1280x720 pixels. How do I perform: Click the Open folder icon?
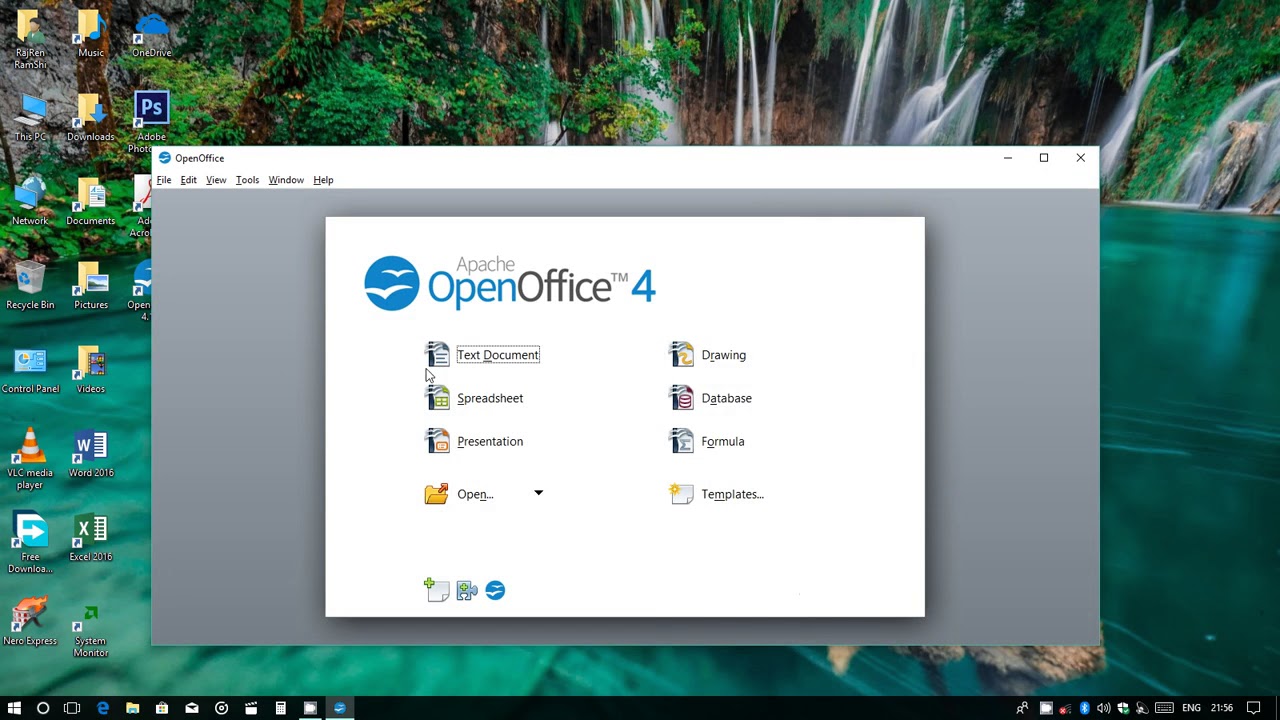point(437,494)
